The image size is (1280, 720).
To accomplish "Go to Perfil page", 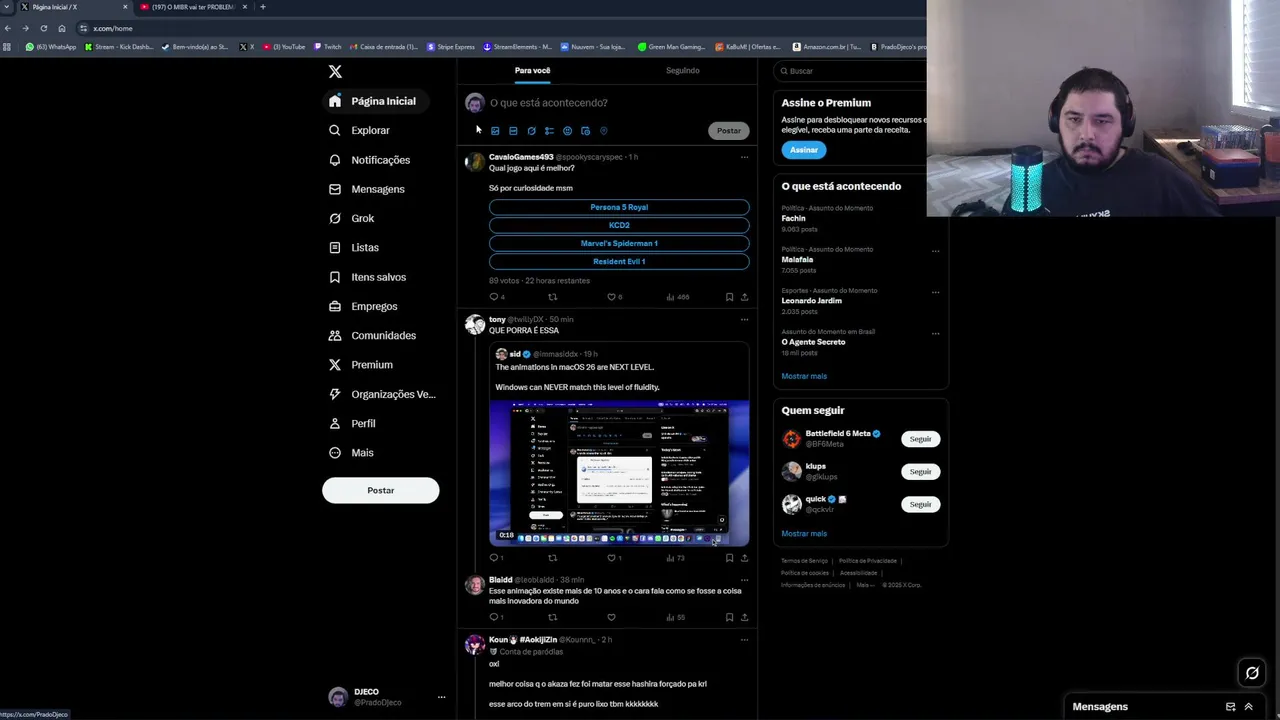I will (352, 423).
